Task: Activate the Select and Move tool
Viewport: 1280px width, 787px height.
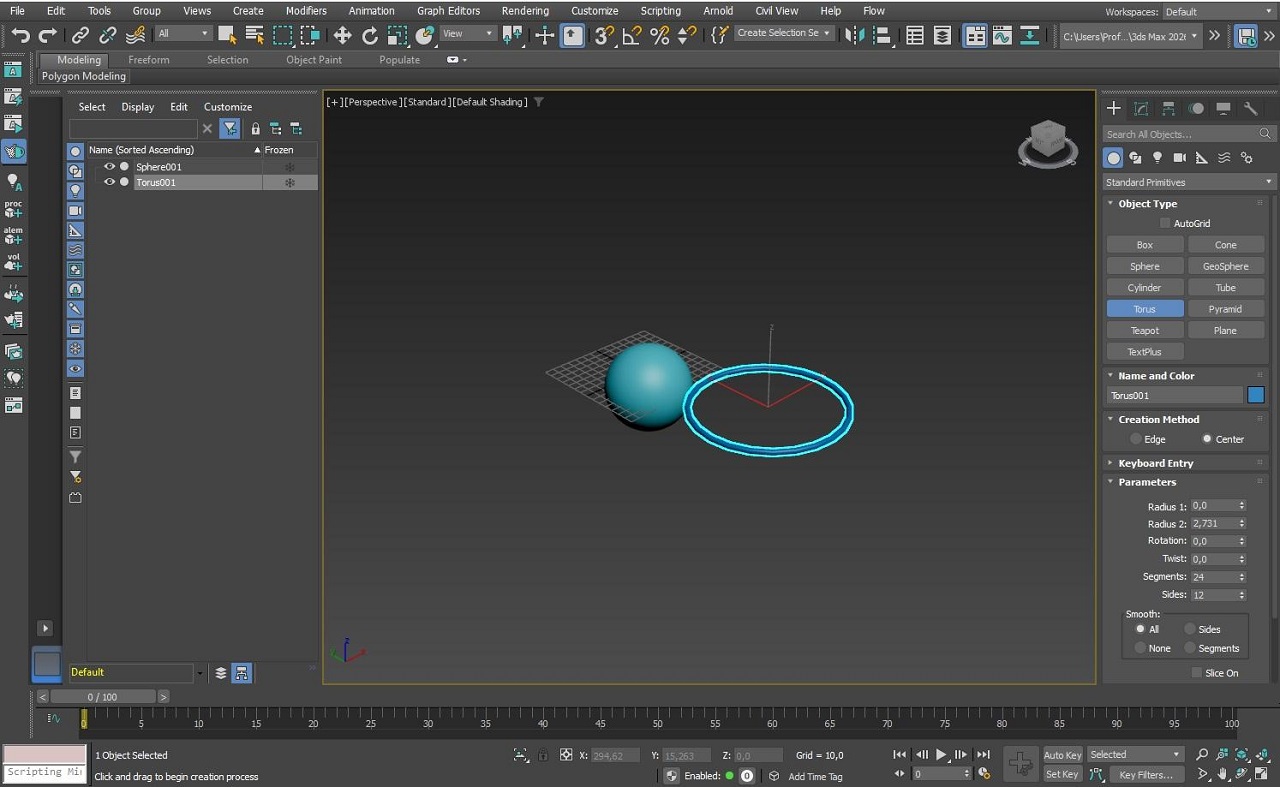Action: tap(342, 36)
